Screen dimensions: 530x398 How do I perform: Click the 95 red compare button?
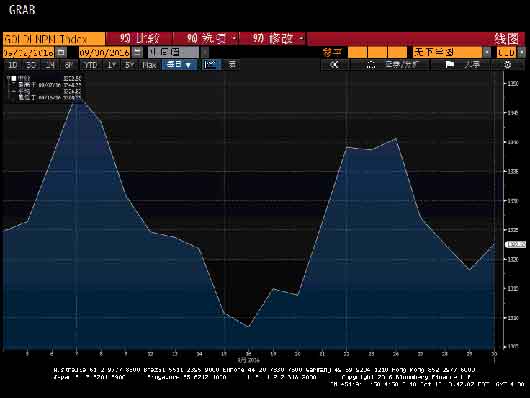[x=139, y=39]
